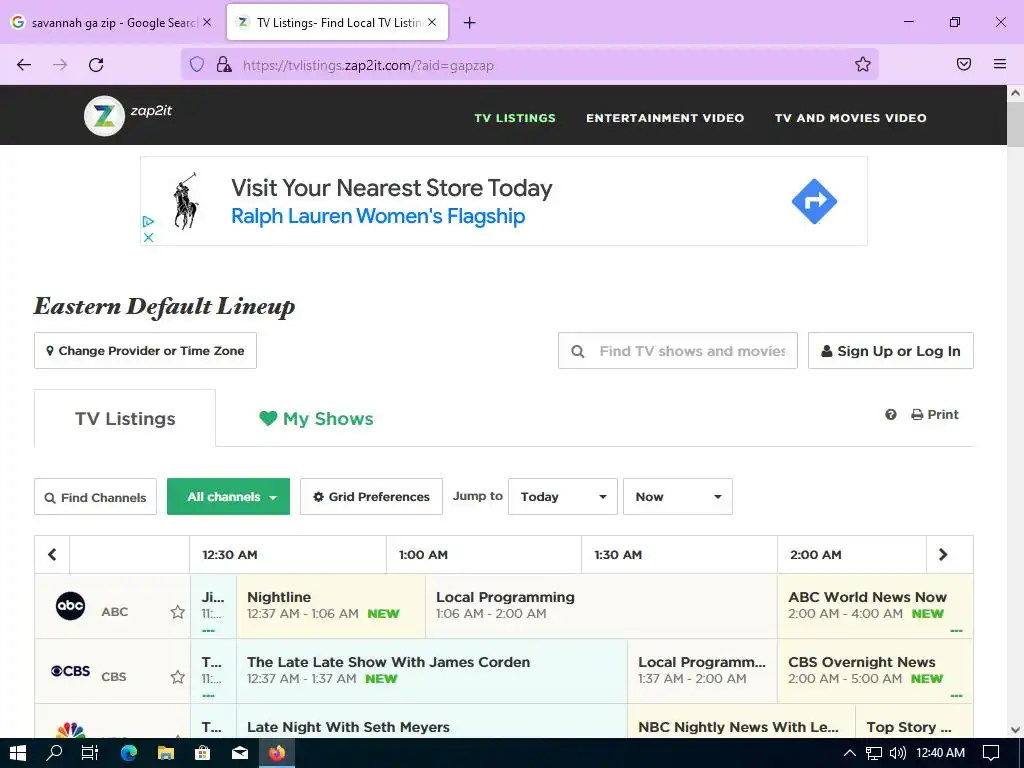Open the Pocket save icon
Viewport: 1024px width, 768px height.
(x=963, y=64)
